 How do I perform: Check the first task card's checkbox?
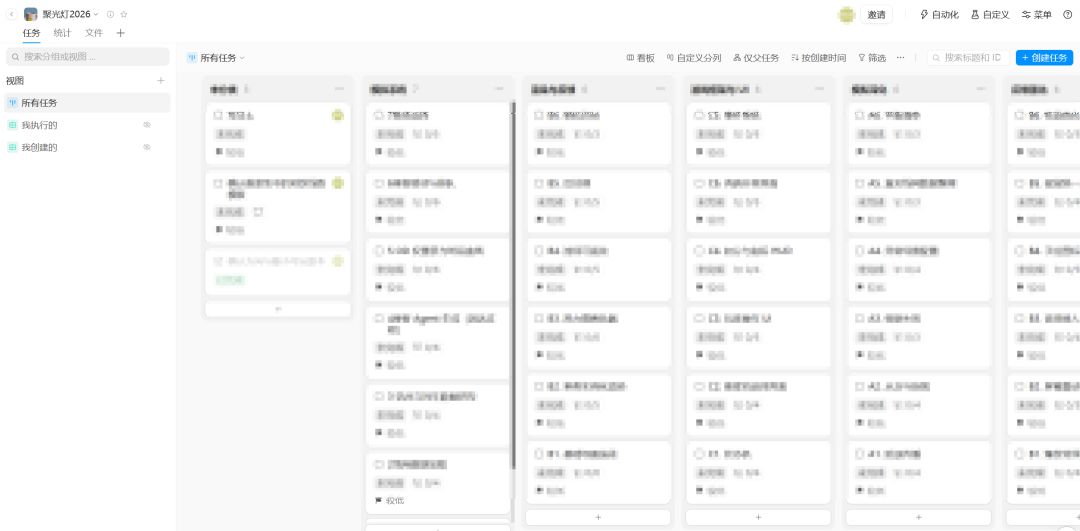click(218, 116)
